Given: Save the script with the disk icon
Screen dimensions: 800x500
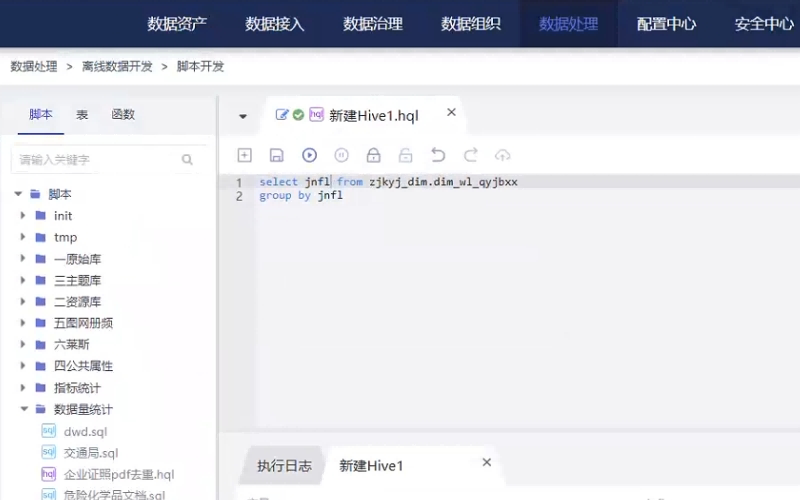Looking at the screenshot, I should pyautogui.click(x=277, y=155).
